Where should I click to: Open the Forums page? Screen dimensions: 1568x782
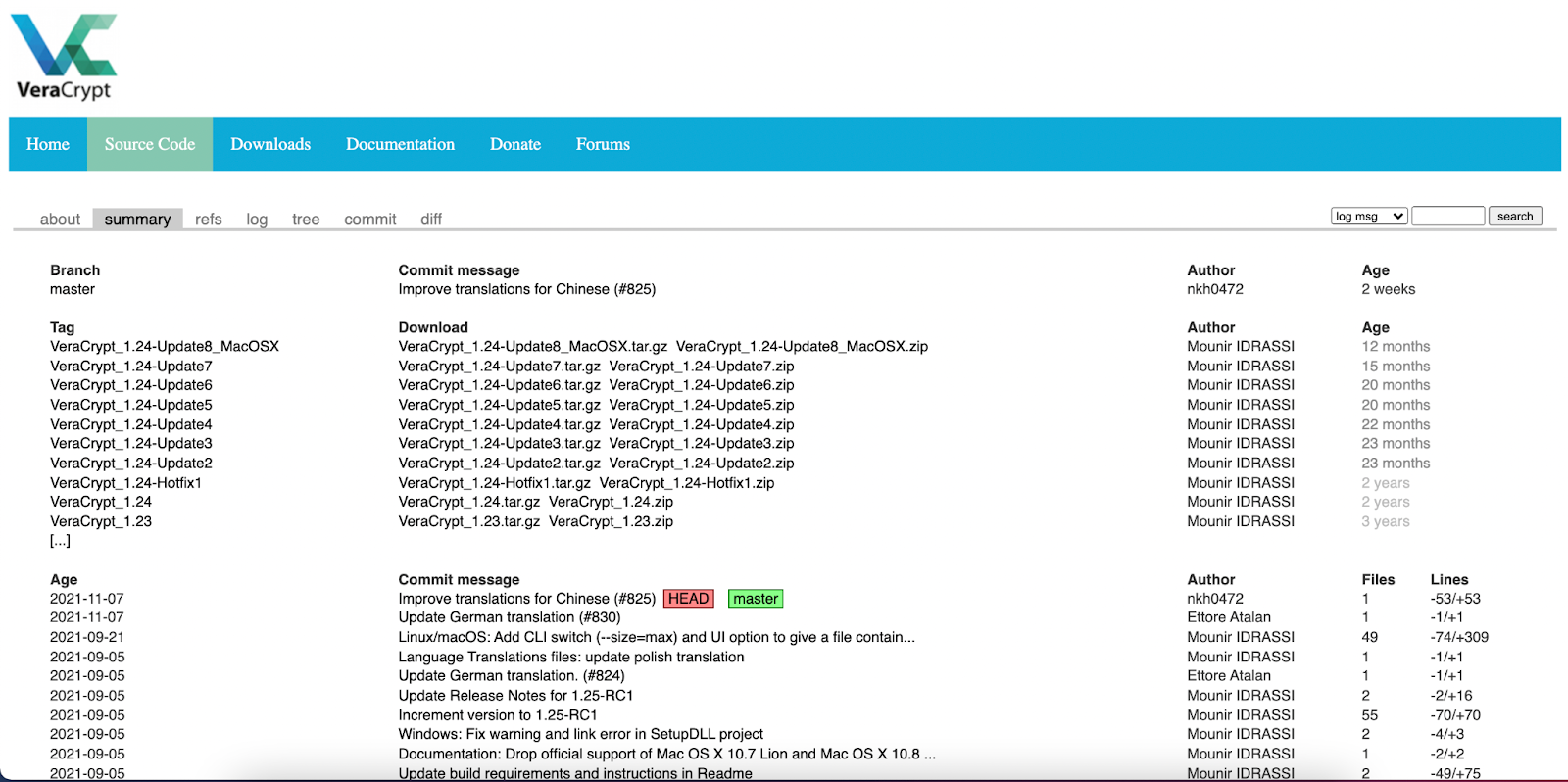[603, 144]
